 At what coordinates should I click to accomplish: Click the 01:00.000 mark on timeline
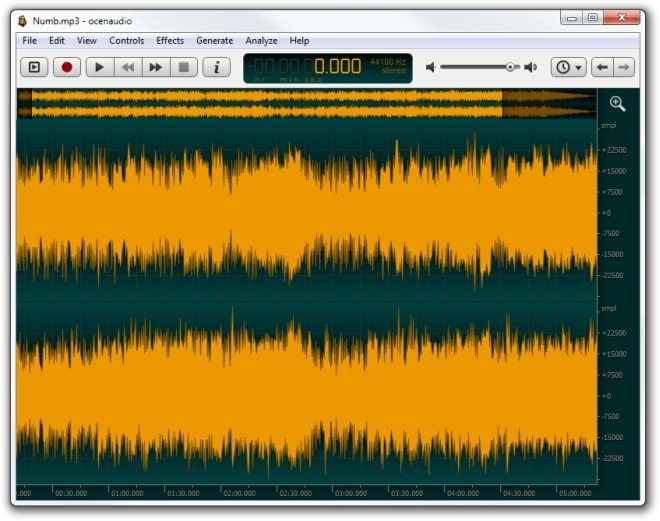tap(127, 493)
